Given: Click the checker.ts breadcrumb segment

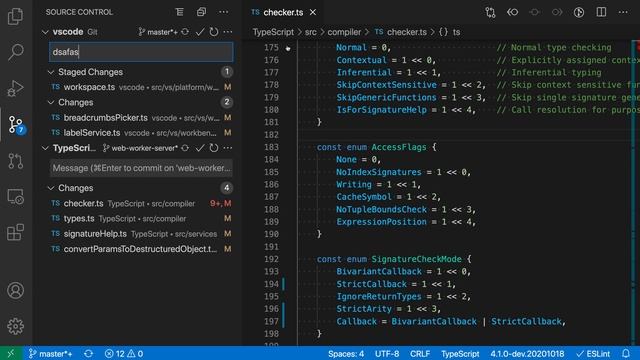Looking at the screenshot, I should coord(401,32).
